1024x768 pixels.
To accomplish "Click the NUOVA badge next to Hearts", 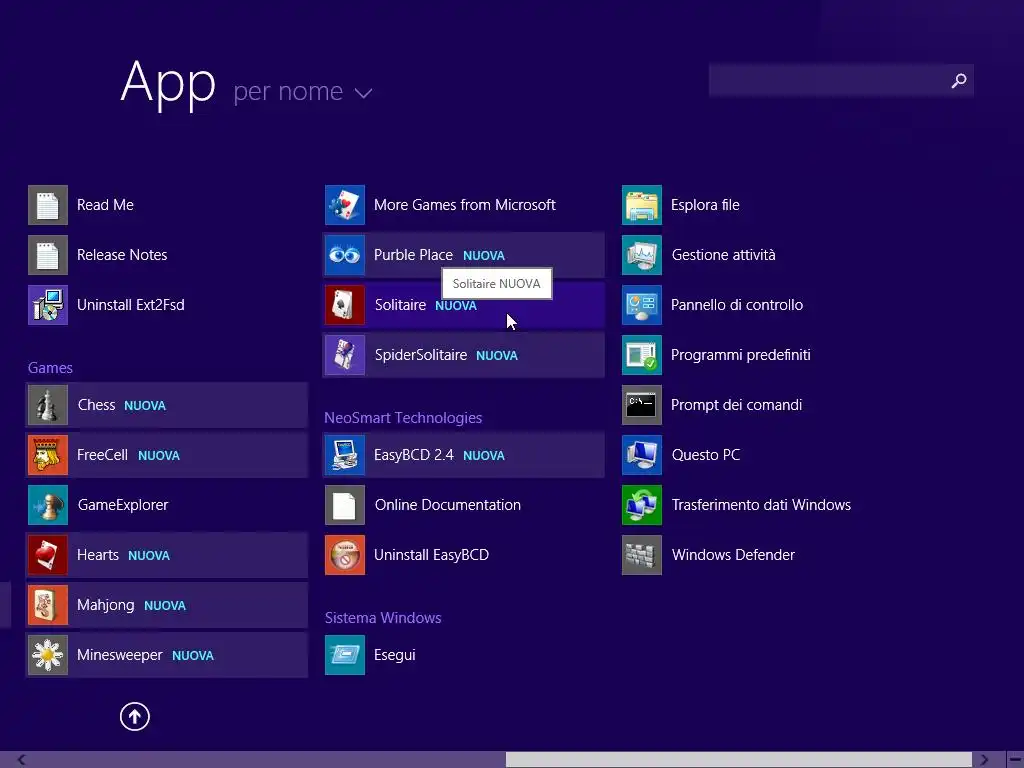I will click(x=149, y=556).
